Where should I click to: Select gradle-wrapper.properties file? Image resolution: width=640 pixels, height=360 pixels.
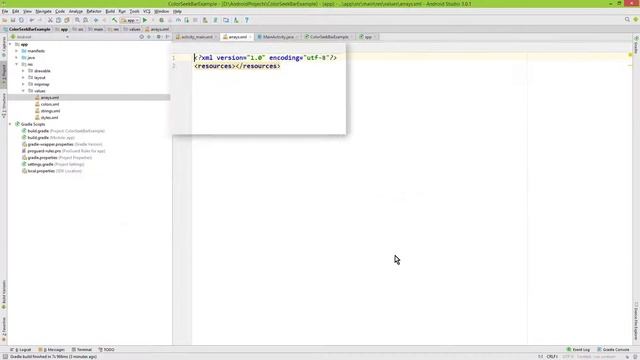pos(62,144)
